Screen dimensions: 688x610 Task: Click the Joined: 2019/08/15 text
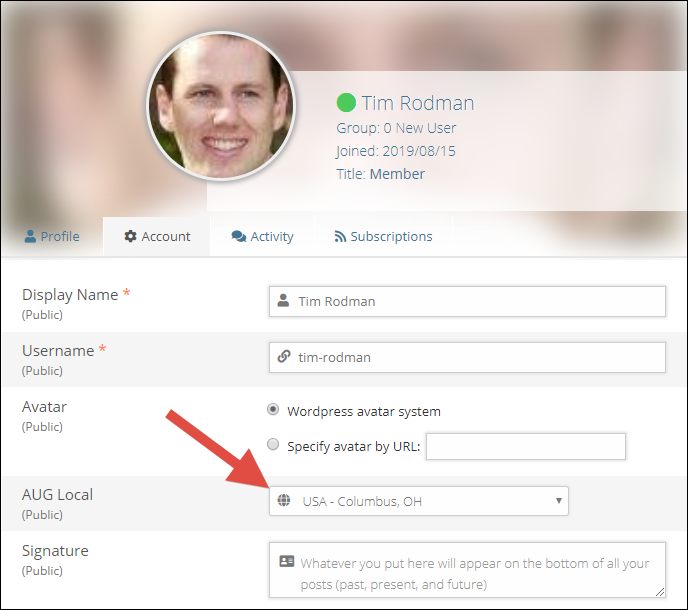(396, 151)
